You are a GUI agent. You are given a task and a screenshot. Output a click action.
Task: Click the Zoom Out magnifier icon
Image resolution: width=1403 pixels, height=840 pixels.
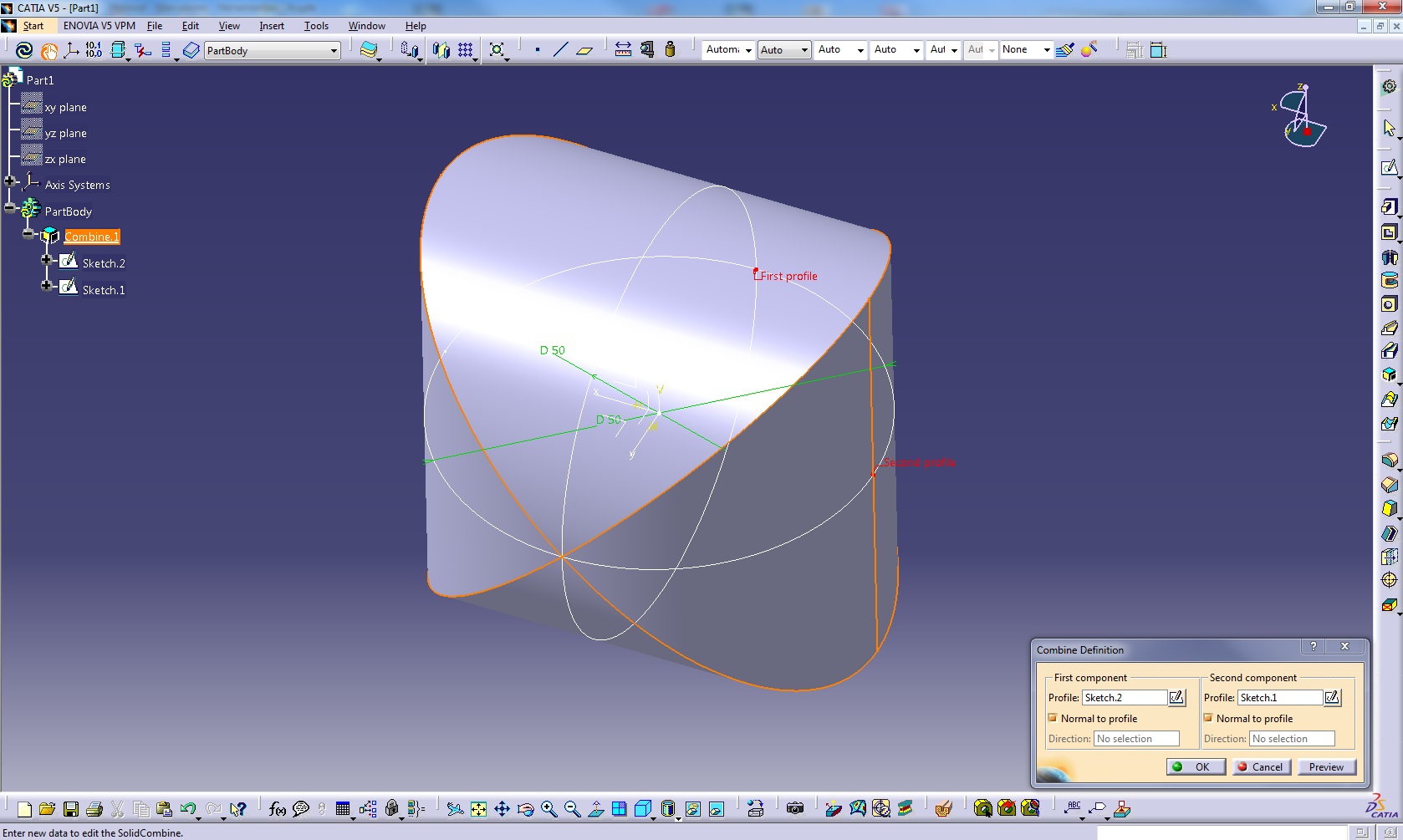click(572, 808)
